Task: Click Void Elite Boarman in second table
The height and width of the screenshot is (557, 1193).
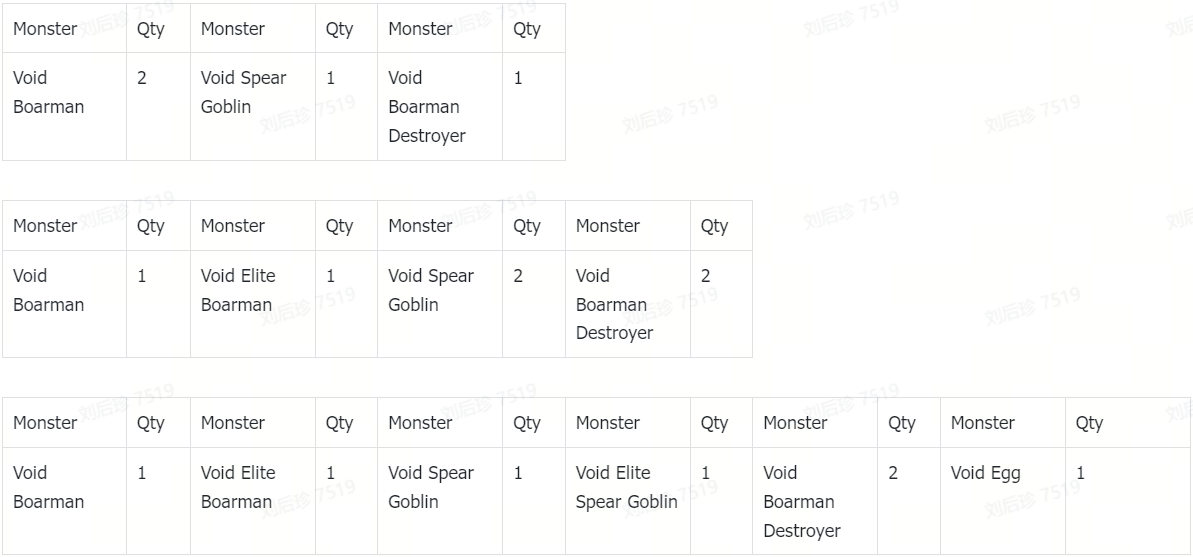Action: coord(253,304)
